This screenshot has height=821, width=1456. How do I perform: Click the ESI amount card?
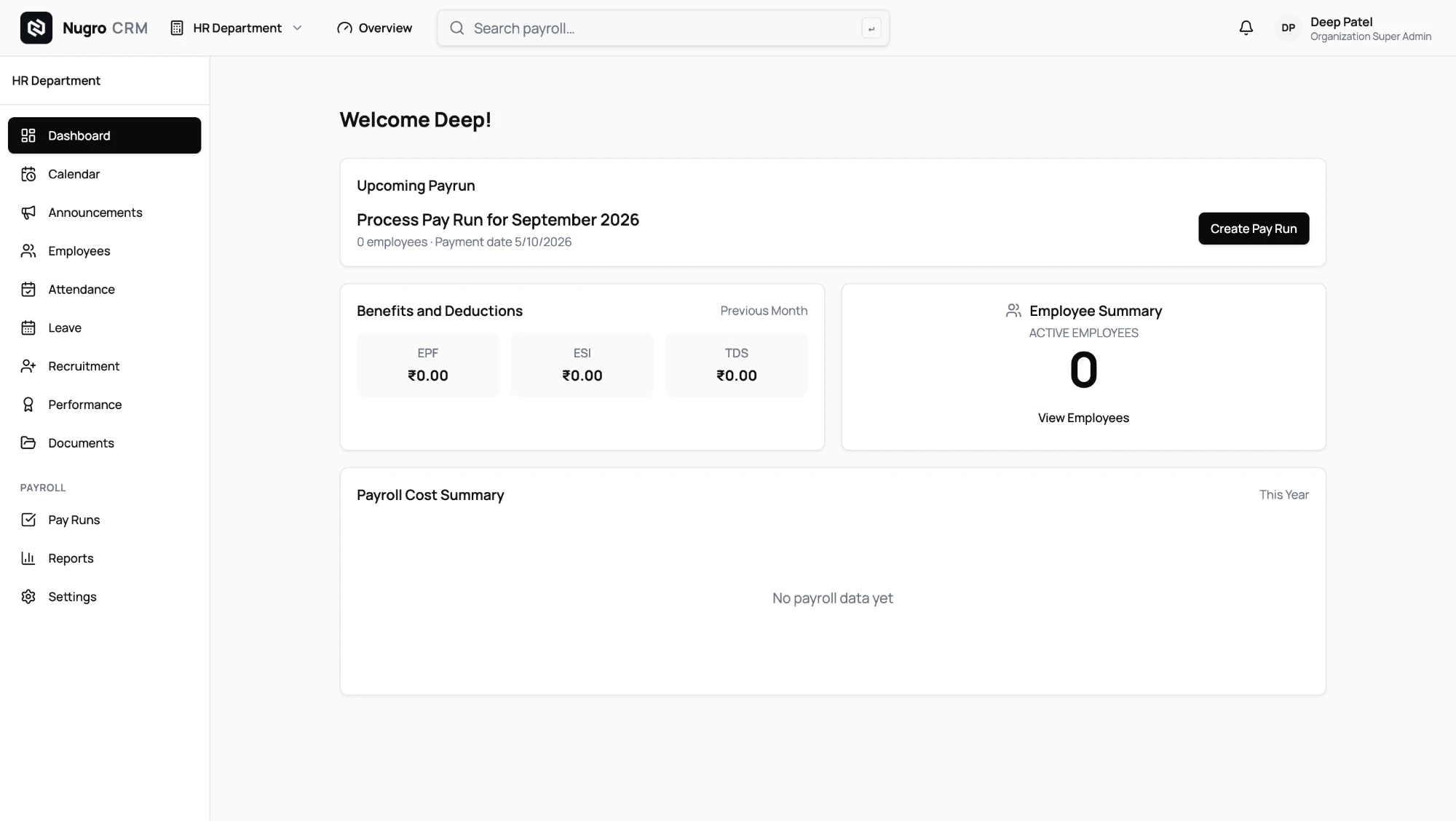coord(582,365)
